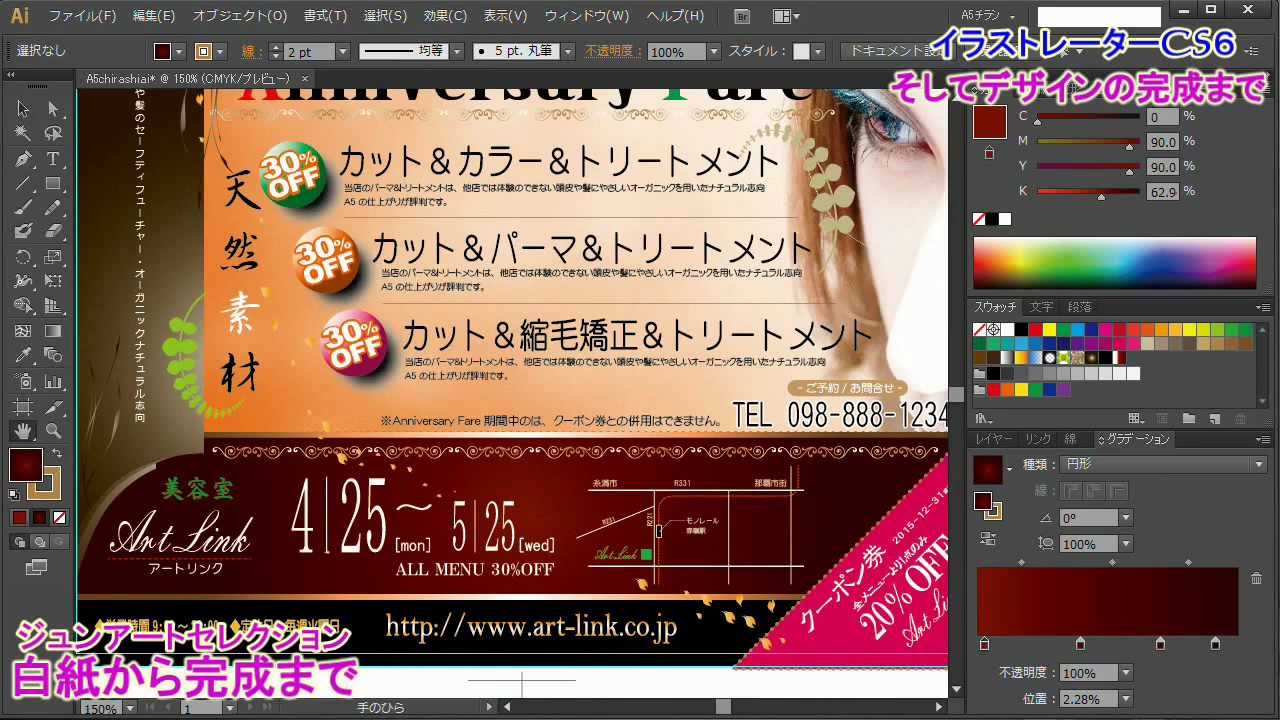Open the gradient angle dropdown arrow
The image size is (1280, 720).
tap(1126, 518)
